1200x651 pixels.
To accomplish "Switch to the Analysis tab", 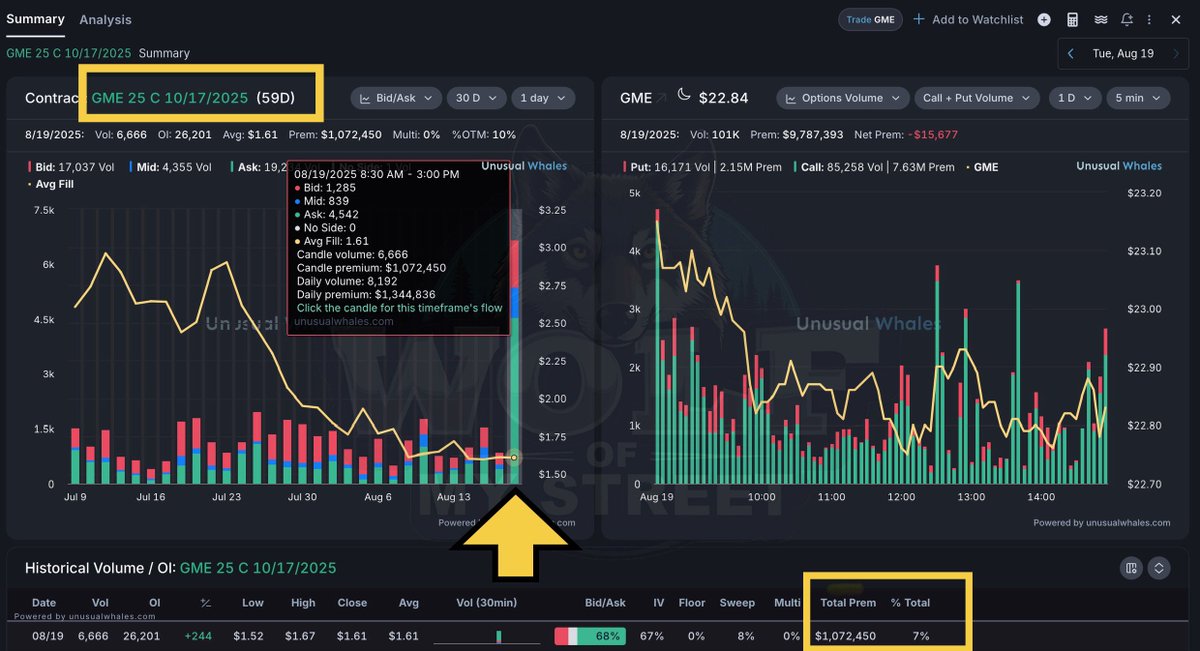I will (x=105, y=20).
